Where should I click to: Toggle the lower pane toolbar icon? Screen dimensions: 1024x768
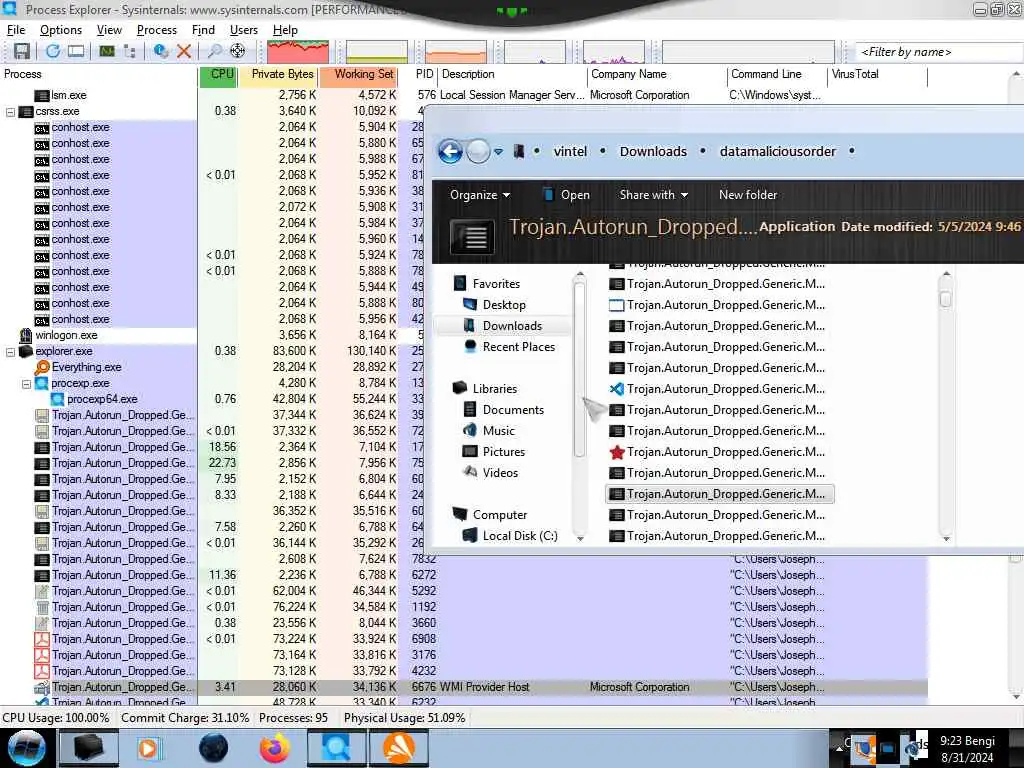tap(76, 51)
